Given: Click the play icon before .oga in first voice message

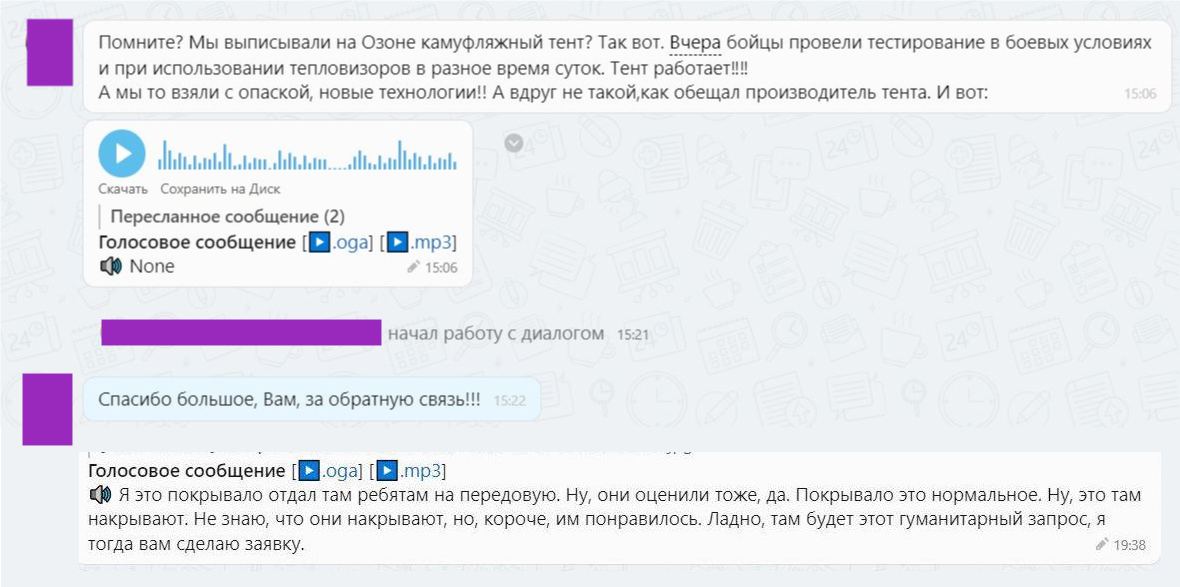Looking at the screenshot, I should tap(320, 242).
